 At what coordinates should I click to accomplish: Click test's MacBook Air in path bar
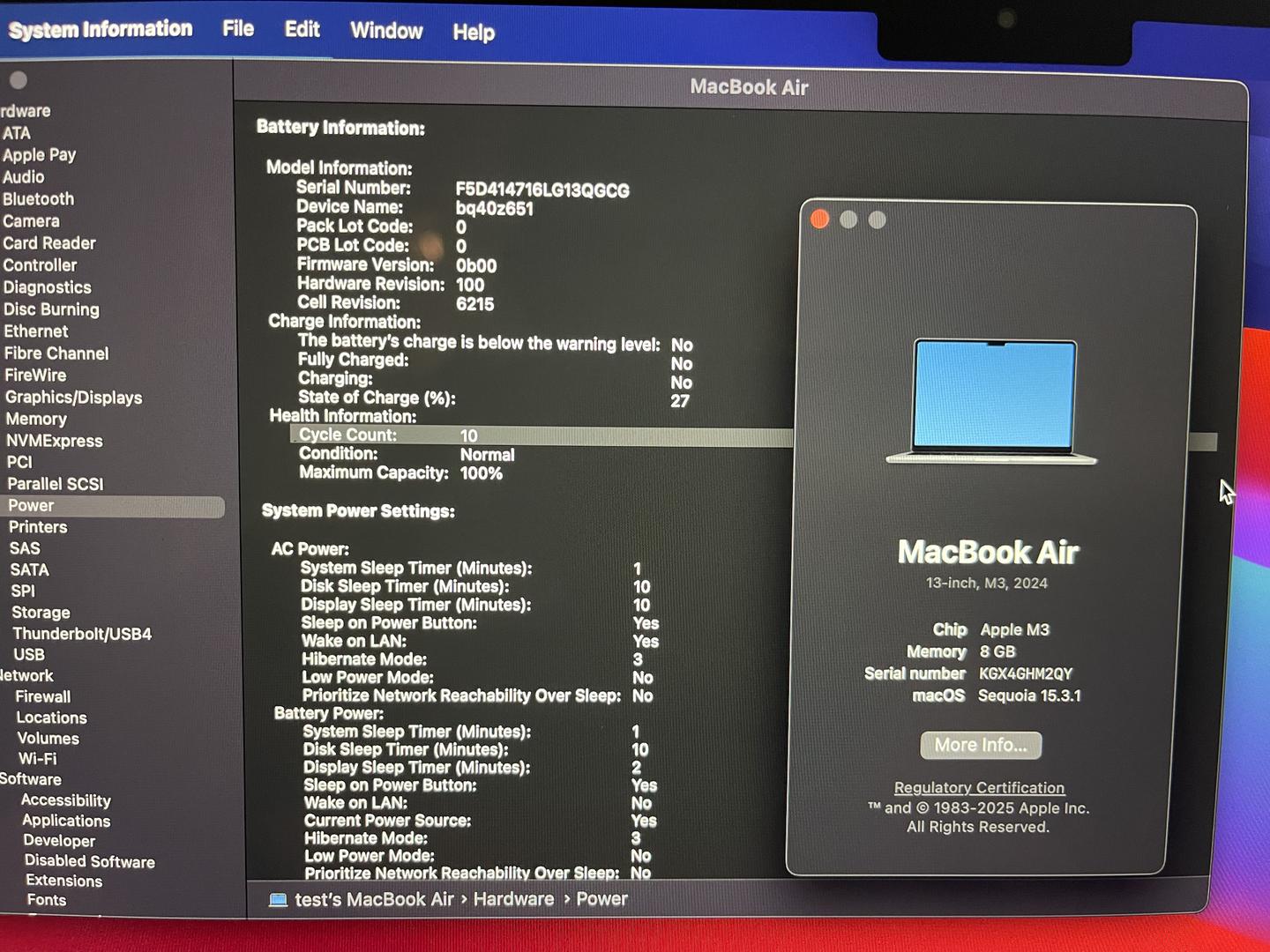pos(374,900)
